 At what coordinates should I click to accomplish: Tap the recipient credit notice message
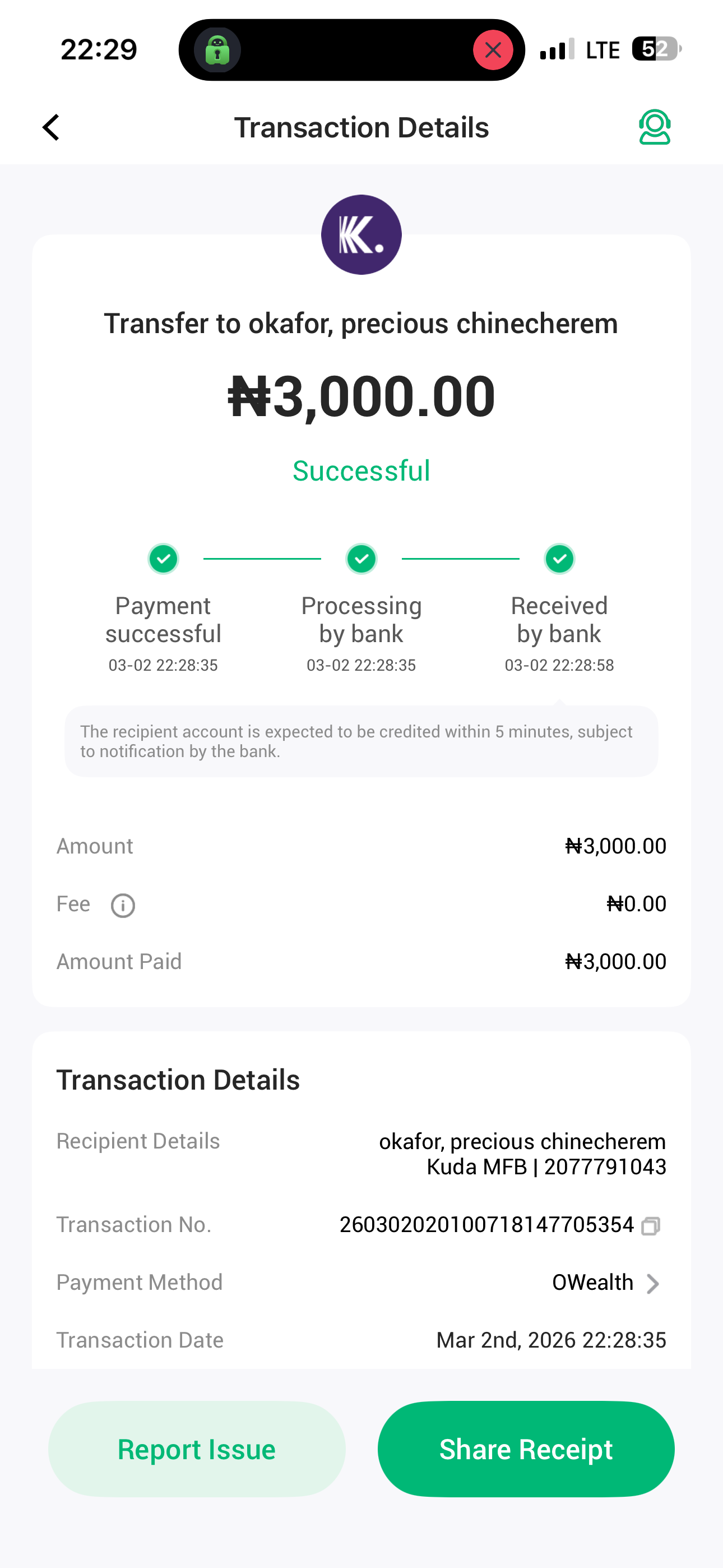tap(361, 741)
